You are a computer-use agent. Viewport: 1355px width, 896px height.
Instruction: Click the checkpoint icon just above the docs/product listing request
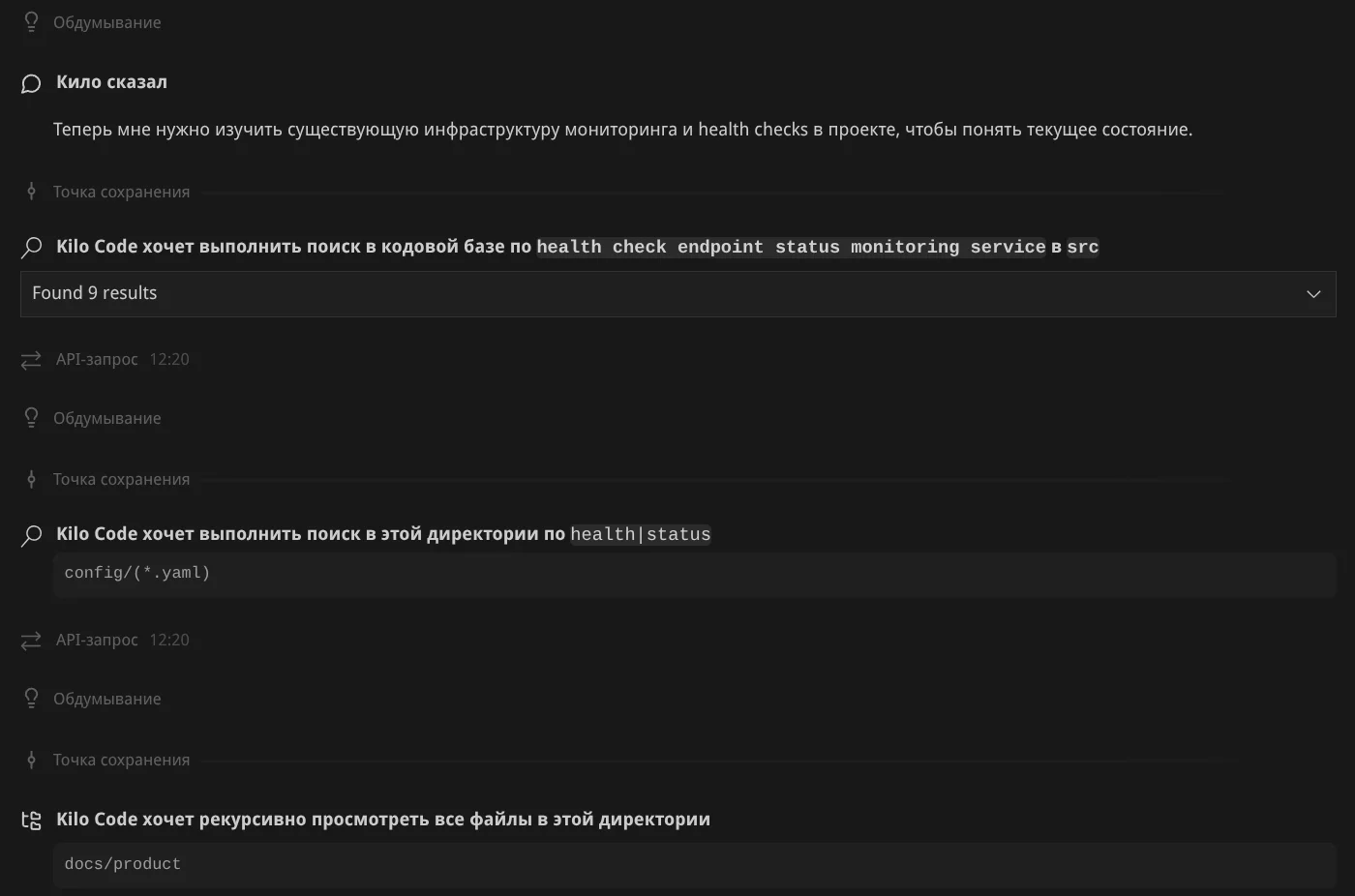pyautogui.click(x=31, y=760)
